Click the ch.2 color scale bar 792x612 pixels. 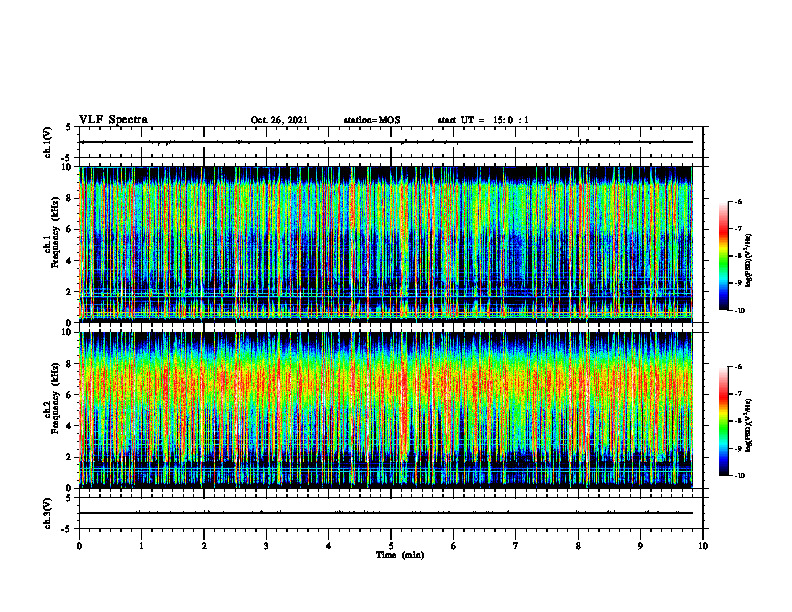pos(723,421)
